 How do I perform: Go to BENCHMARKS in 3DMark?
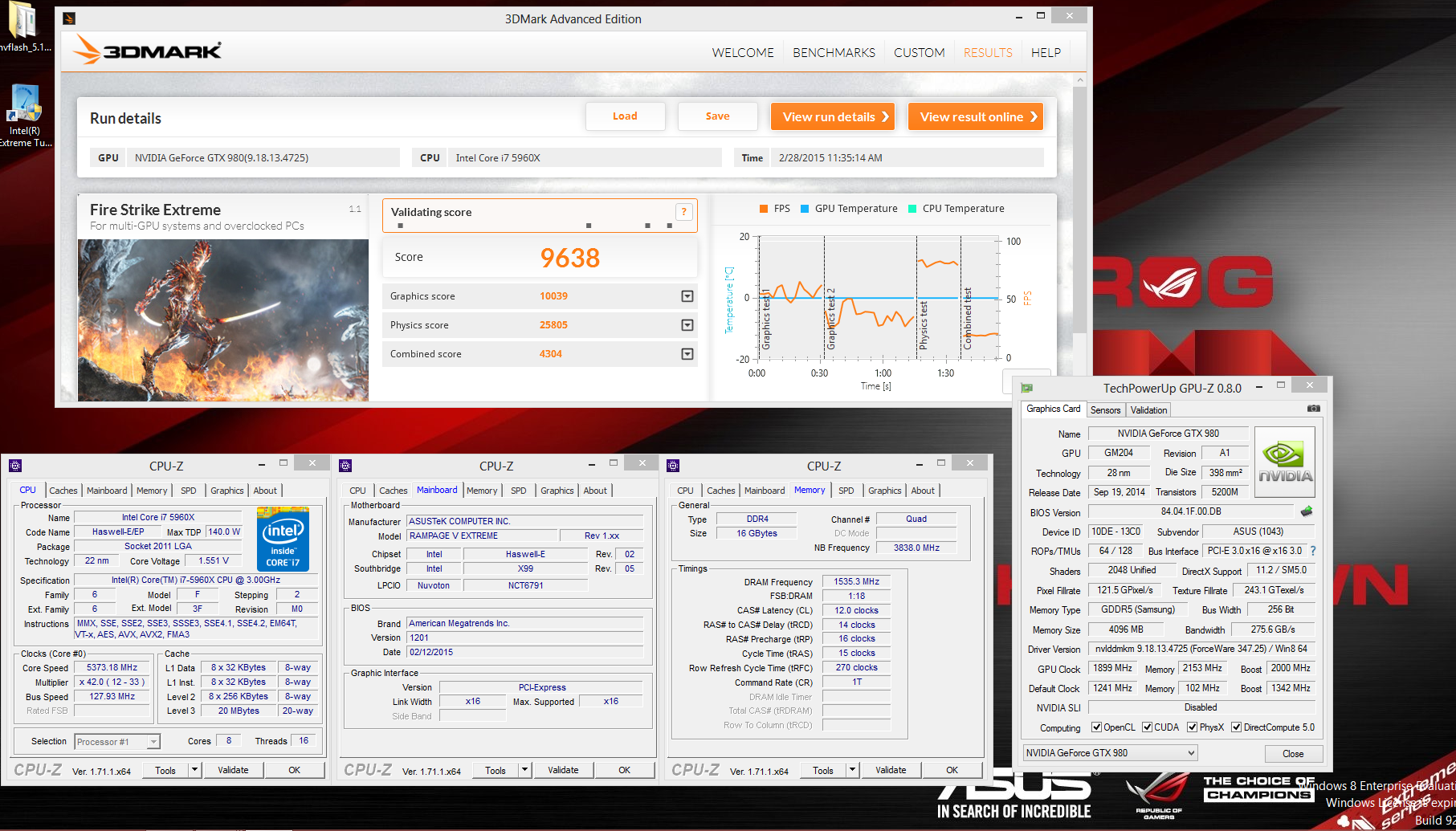[834, 52]
